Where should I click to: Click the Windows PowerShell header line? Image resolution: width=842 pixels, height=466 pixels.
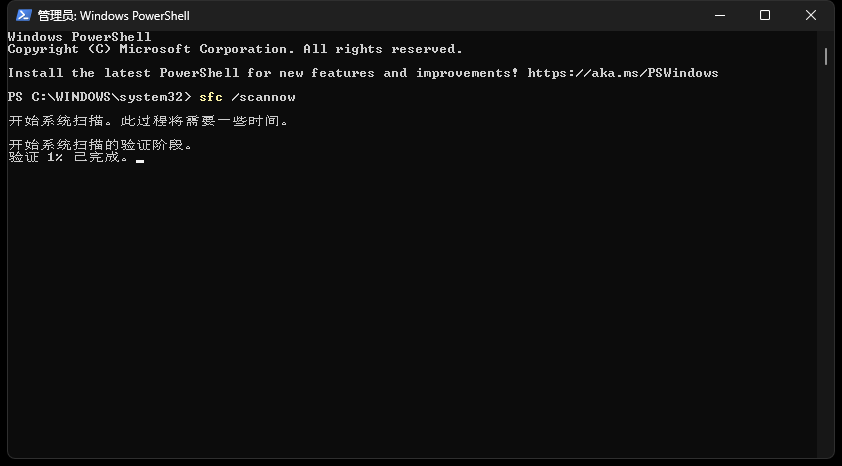click(x=79, y=37)
